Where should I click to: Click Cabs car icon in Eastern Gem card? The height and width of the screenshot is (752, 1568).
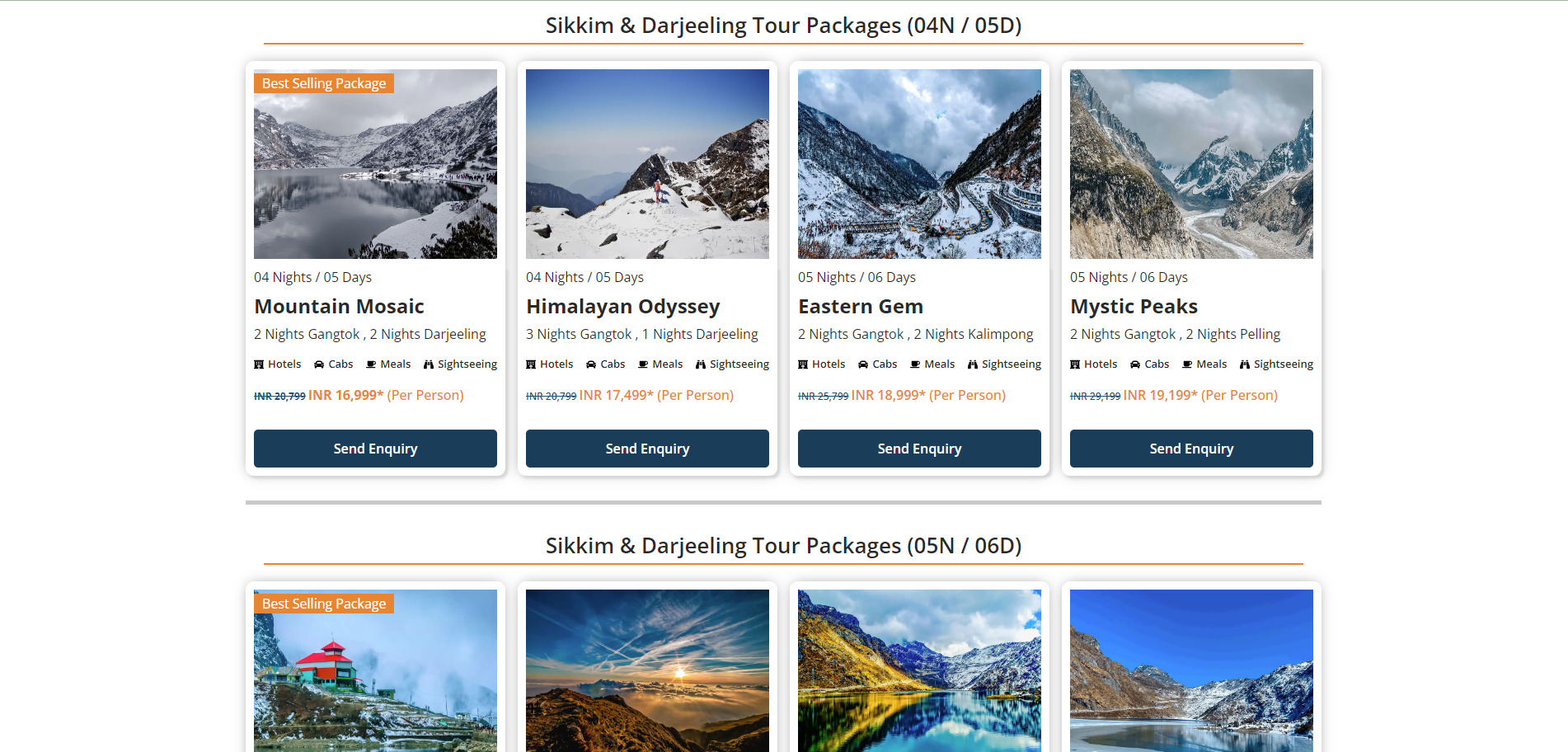point(863,364)
